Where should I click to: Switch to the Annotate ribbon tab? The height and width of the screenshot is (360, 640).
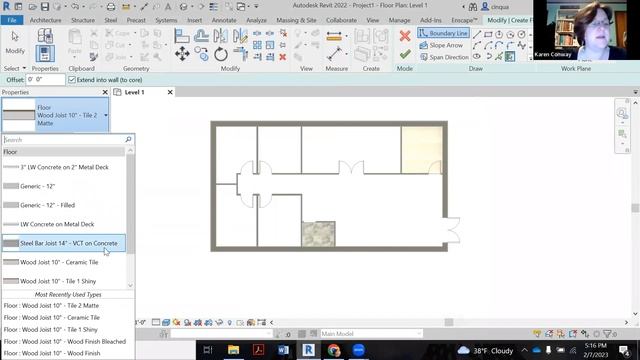point(224,20)
